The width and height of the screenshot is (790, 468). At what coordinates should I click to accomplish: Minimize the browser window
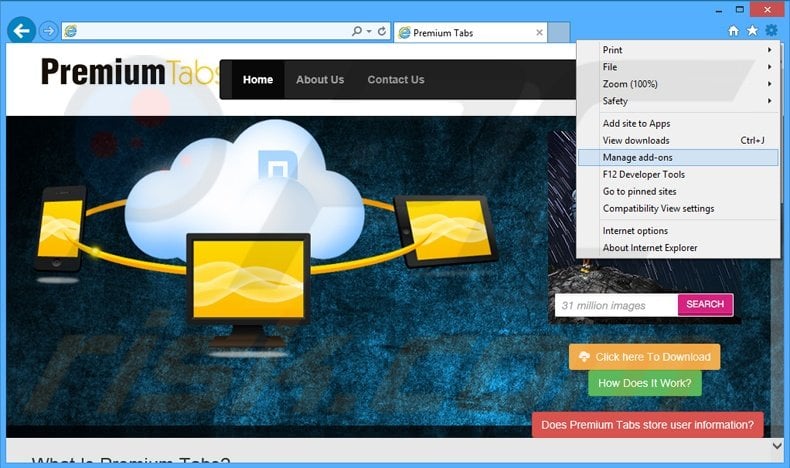click(719, 10)
